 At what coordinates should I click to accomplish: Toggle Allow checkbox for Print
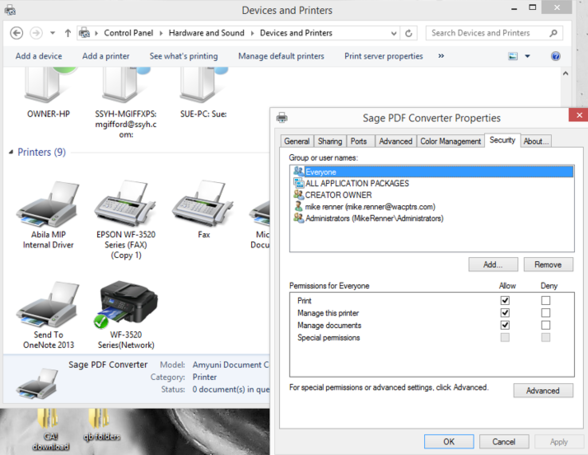tap(505, 300)
